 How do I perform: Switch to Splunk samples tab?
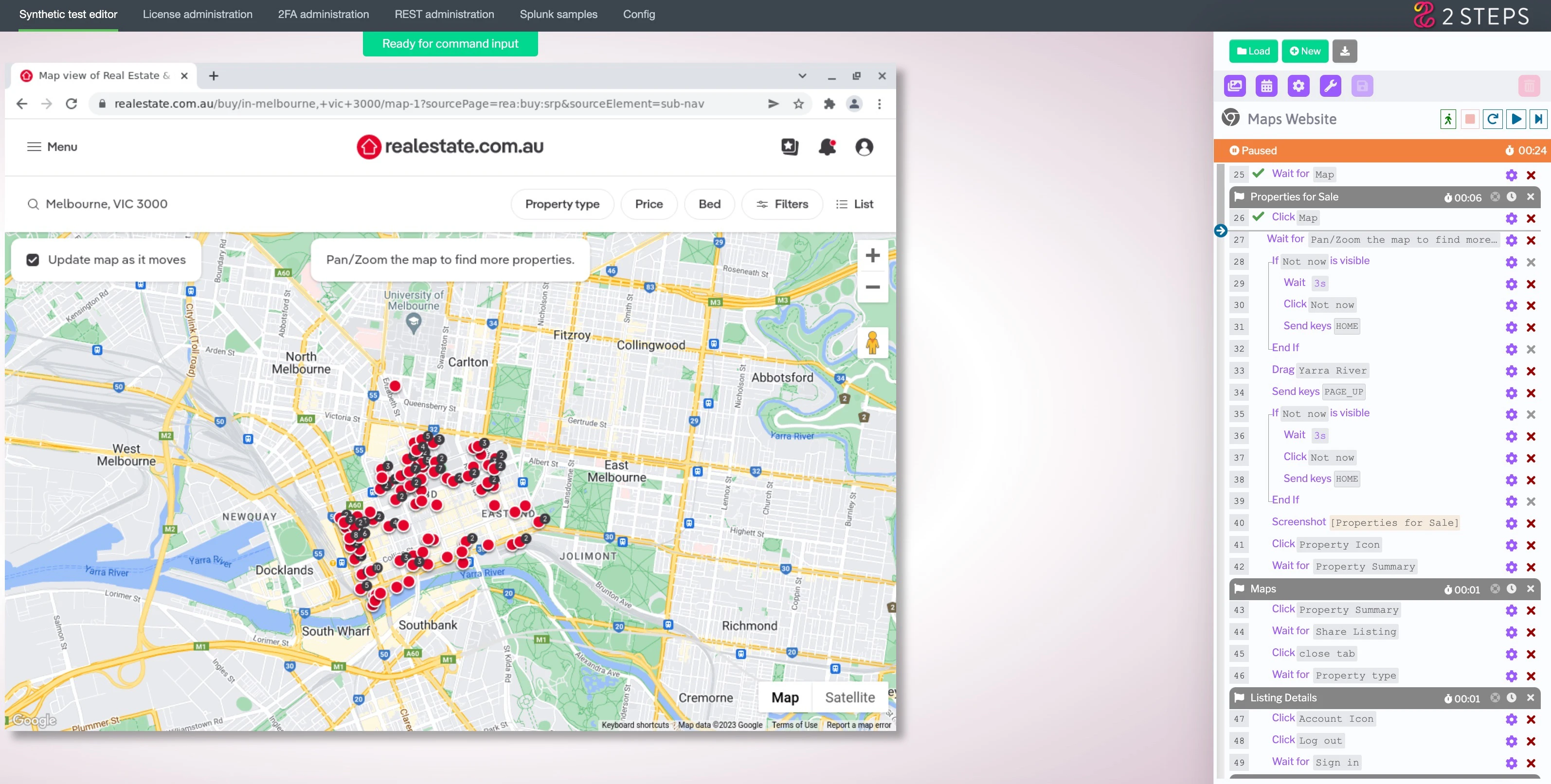(558, 15)
